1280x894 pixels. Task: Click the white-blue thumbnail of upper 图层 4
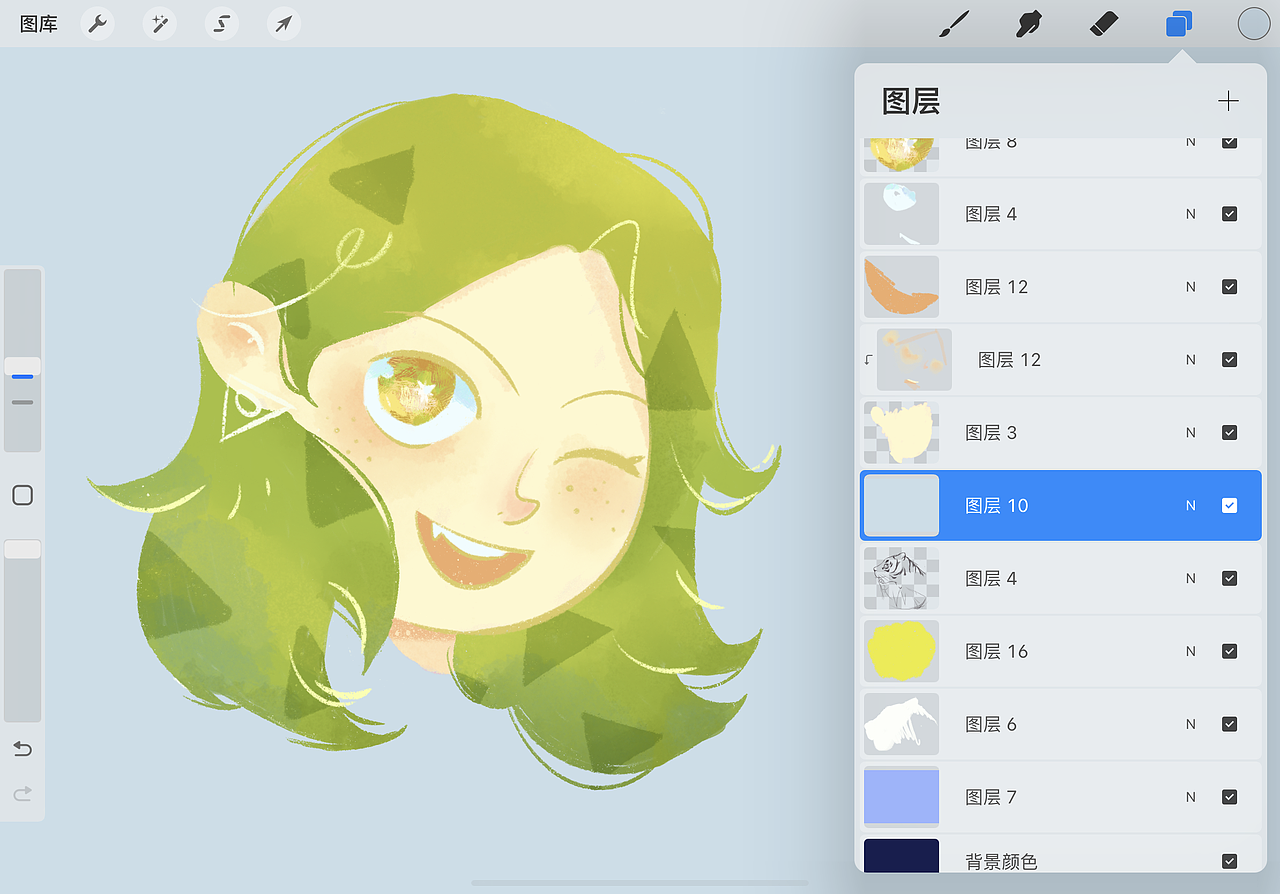[x=901, y=214]
